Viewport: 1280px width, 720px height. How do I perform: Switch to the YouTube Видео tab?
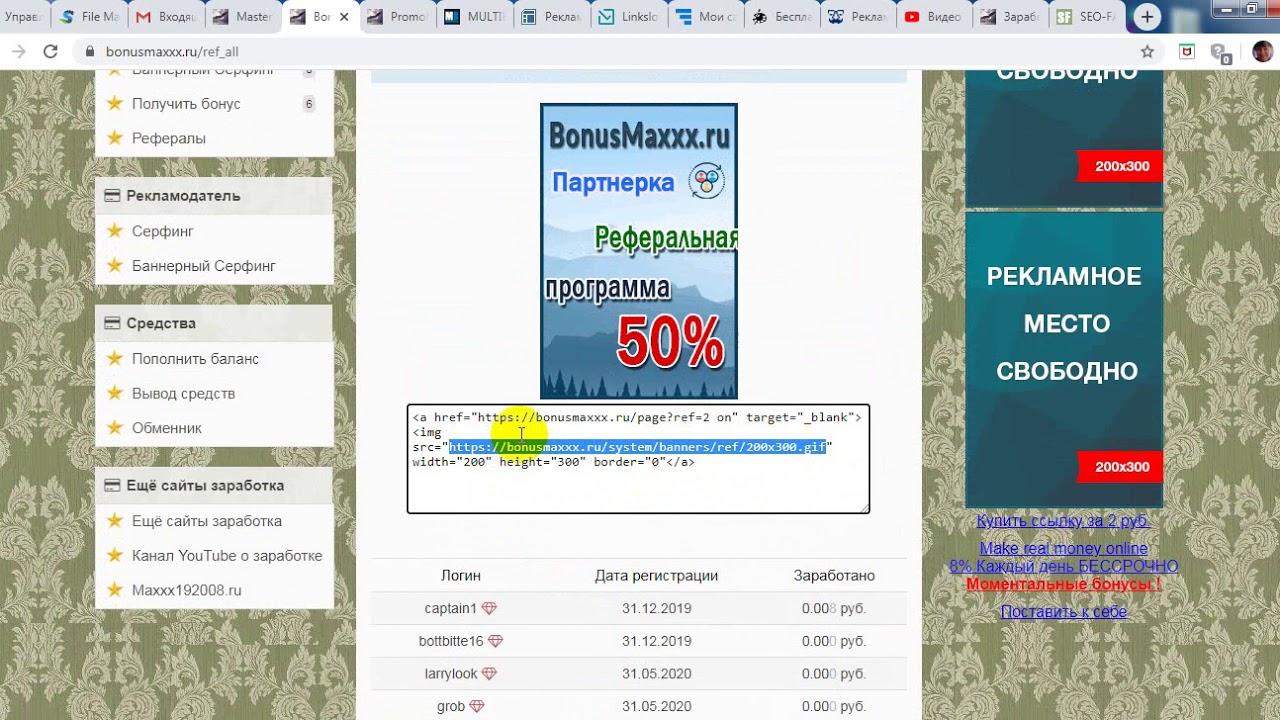click(x=934, y=17)
